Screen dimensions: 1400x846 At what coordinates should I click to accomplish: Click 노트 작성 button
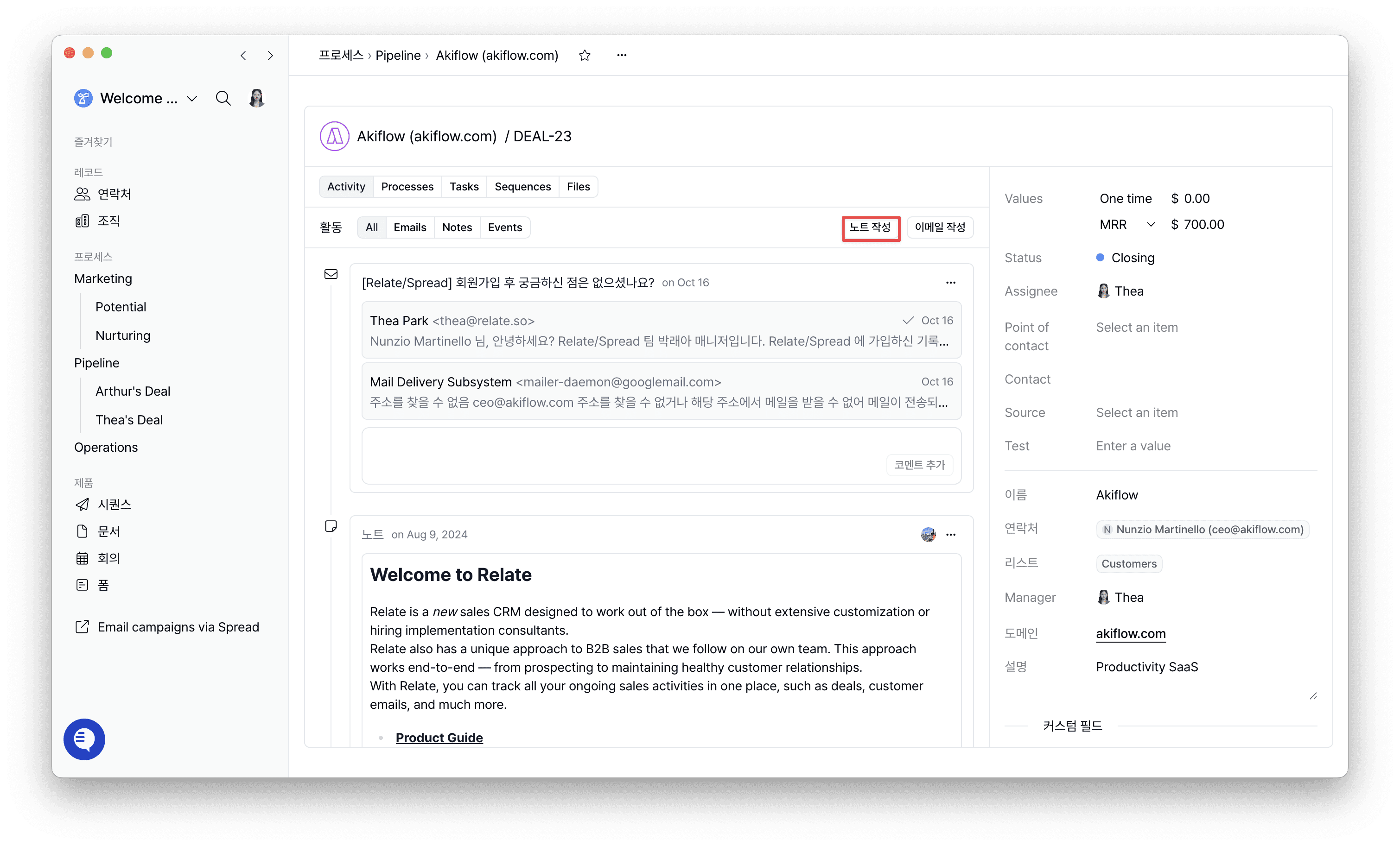870,227
